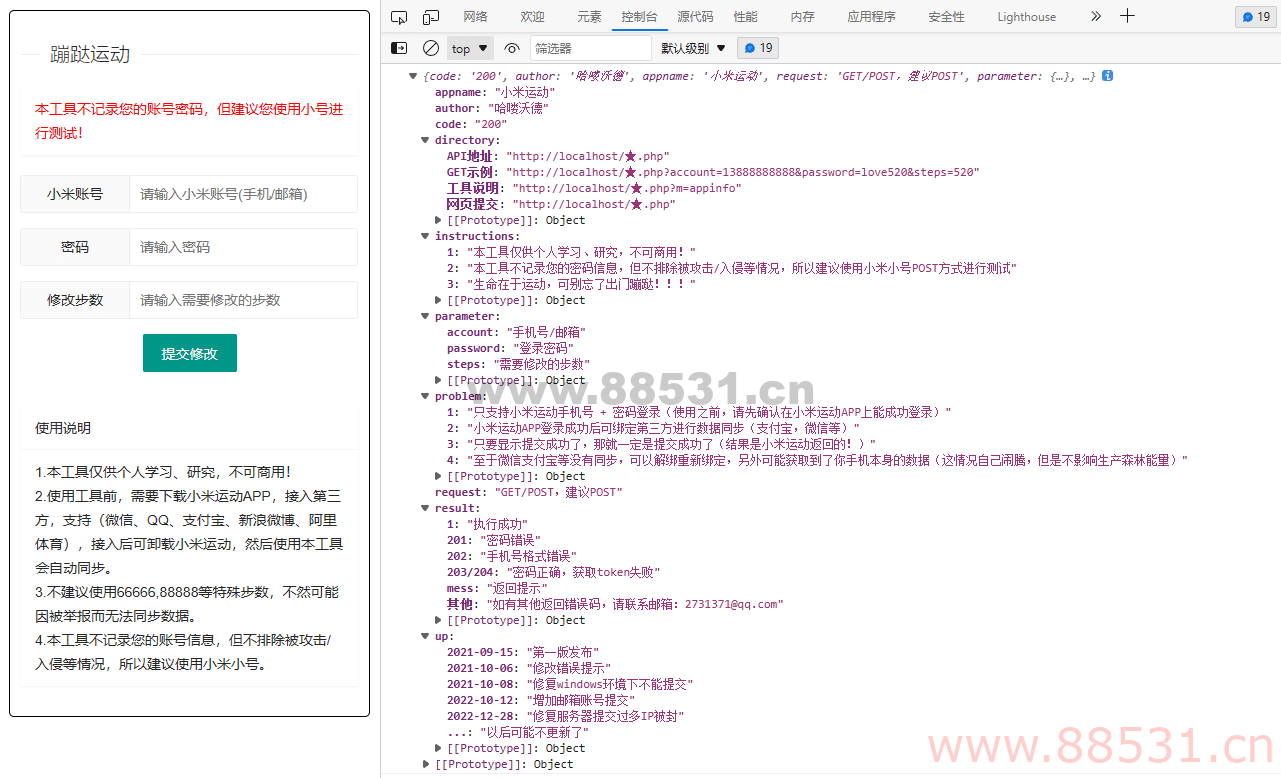Add a new DevTools tab with plus icon
1281x778 pixels.
click(1127, 16)
